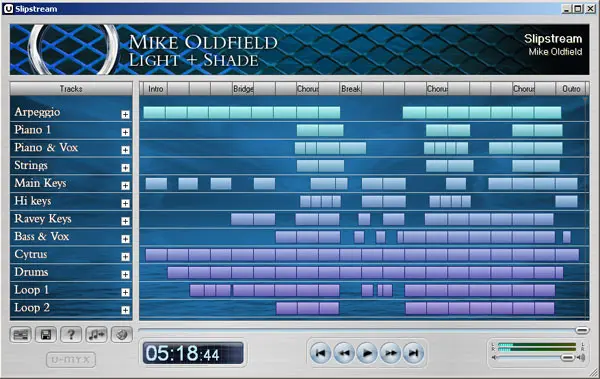This screenshot has width=600, height=379.
Task: Click the Bass & Vox clip under Outro
Action: (x=567, y=237)
